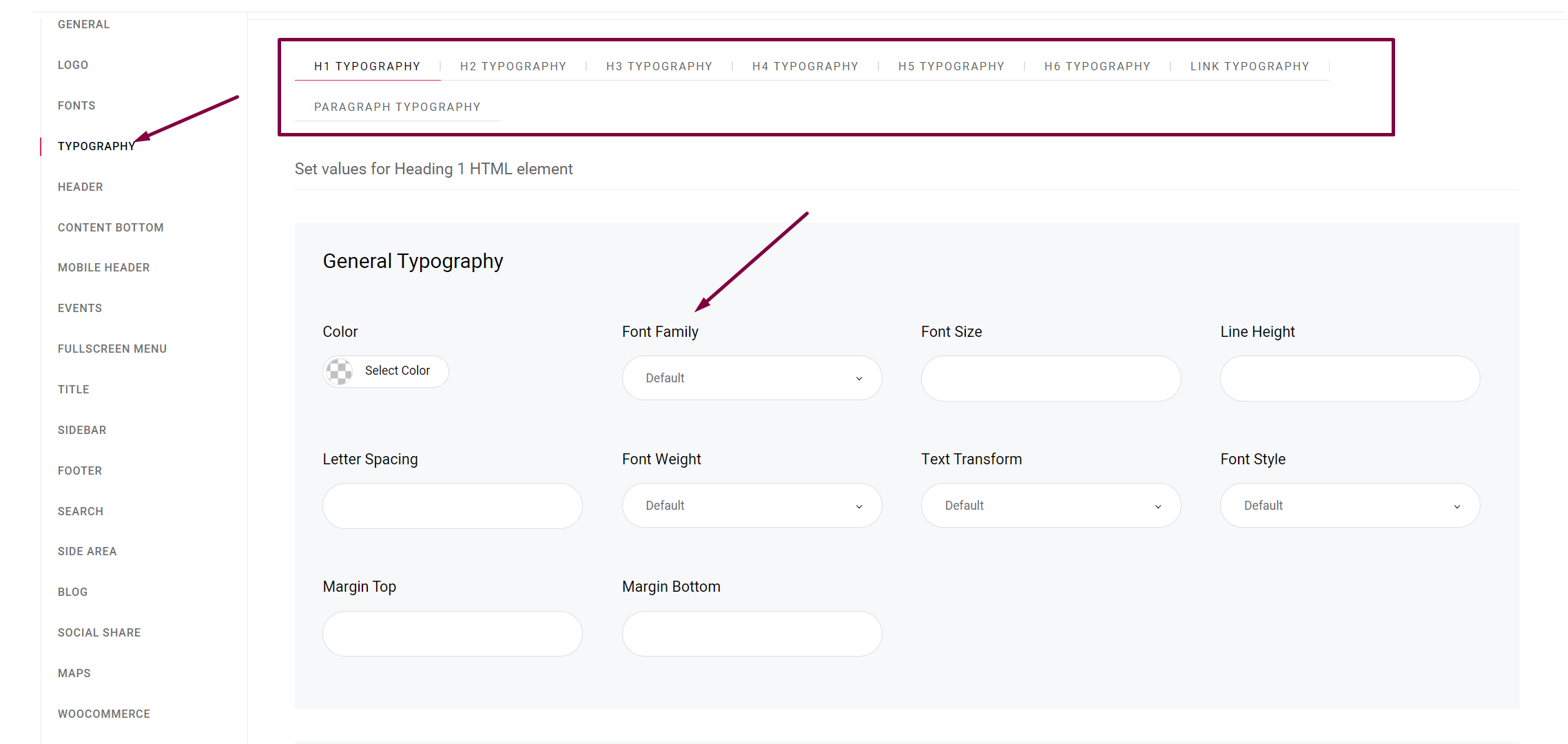This screenshot has height=744, width=1568.
Task: Click the Font Style dropdown chevron
Action: point(1457,507)
